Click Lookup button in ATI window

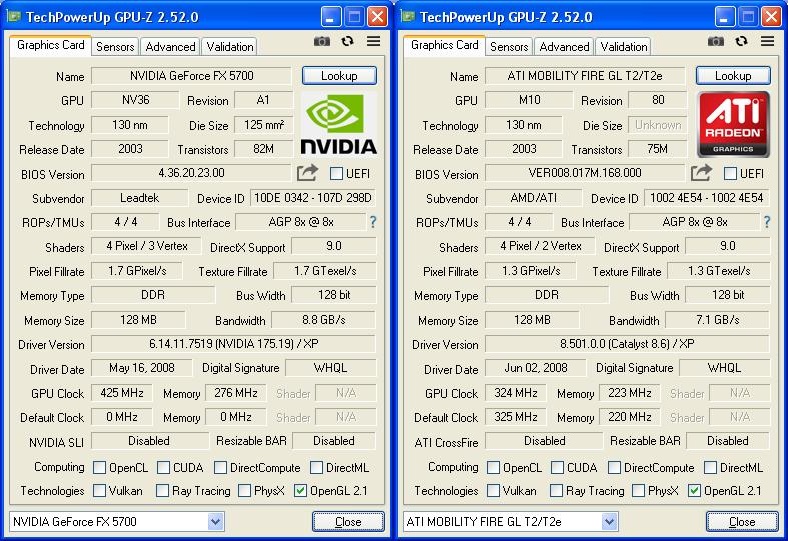coord(733,76)
